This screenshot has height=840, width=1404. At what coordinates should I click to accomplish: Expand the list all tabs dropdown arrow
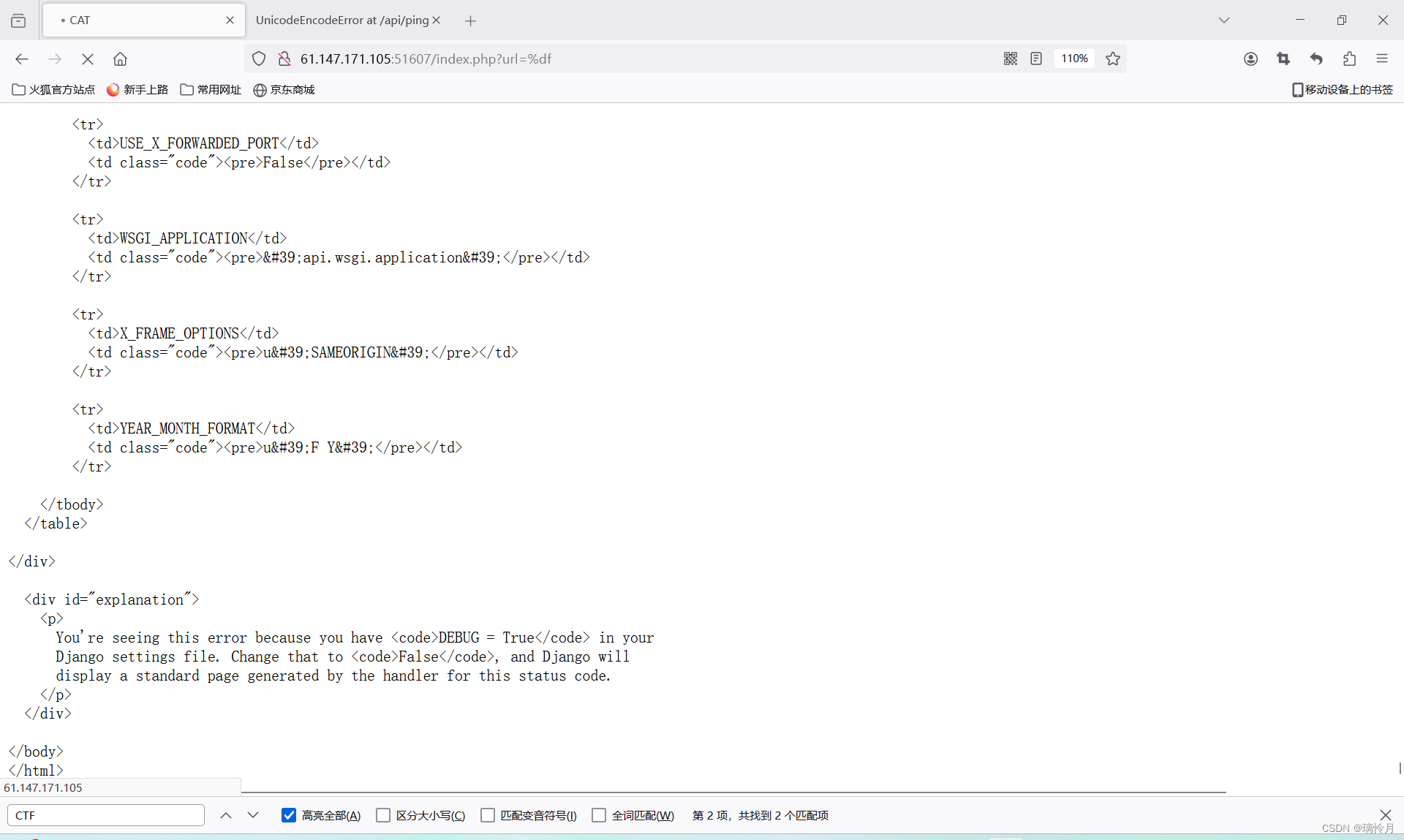[1224, 20]
